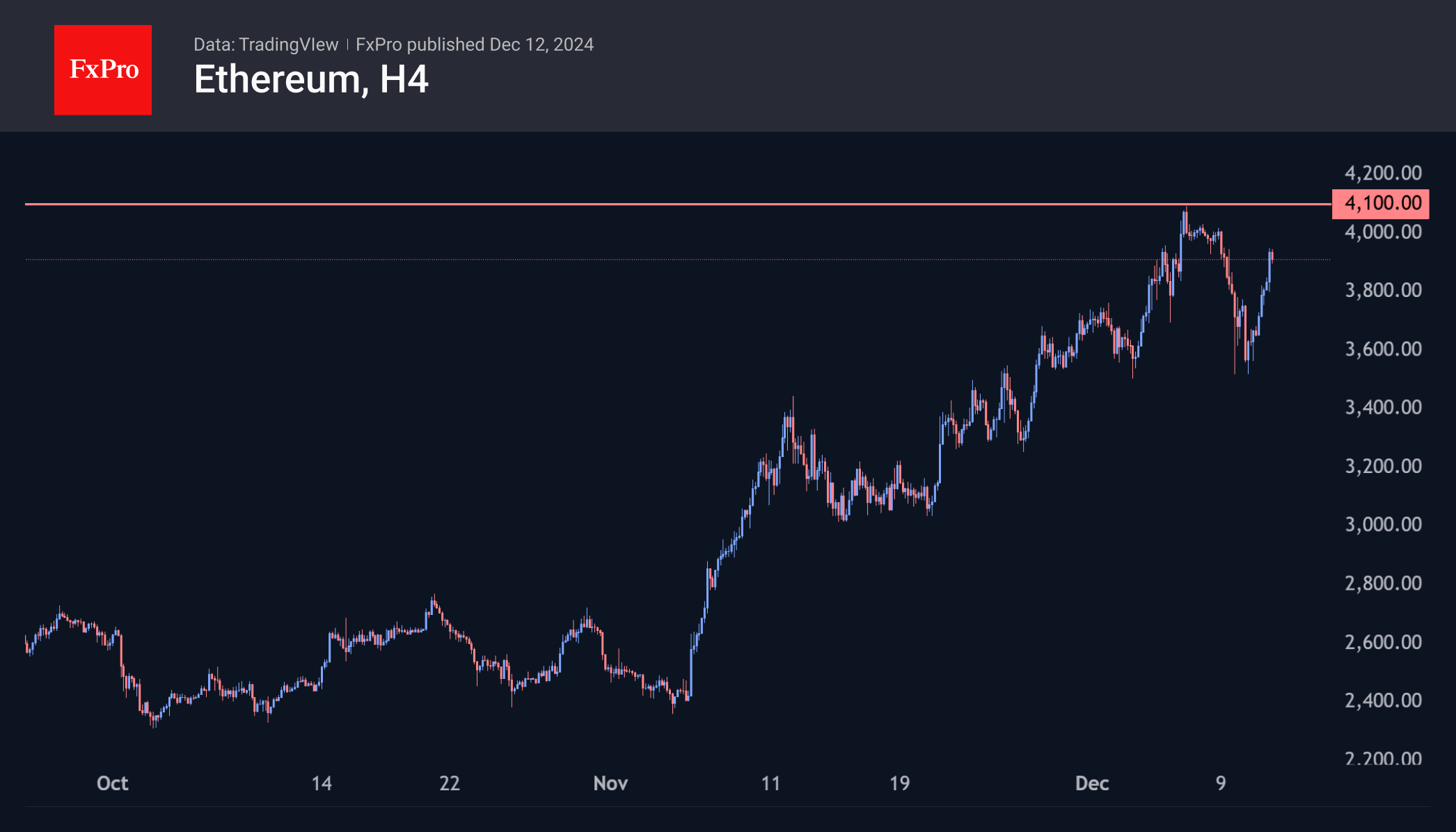Viewport: 1456px width, 832px height.
Task: Click the Oct date axis label
Action: 112,783
